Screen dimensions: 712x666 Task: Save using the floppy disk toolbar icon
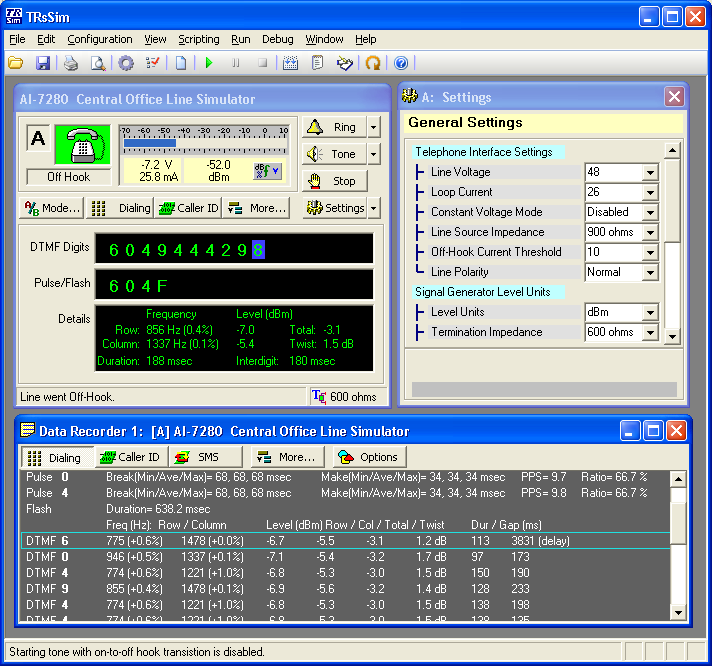click(x=43, y=63)
